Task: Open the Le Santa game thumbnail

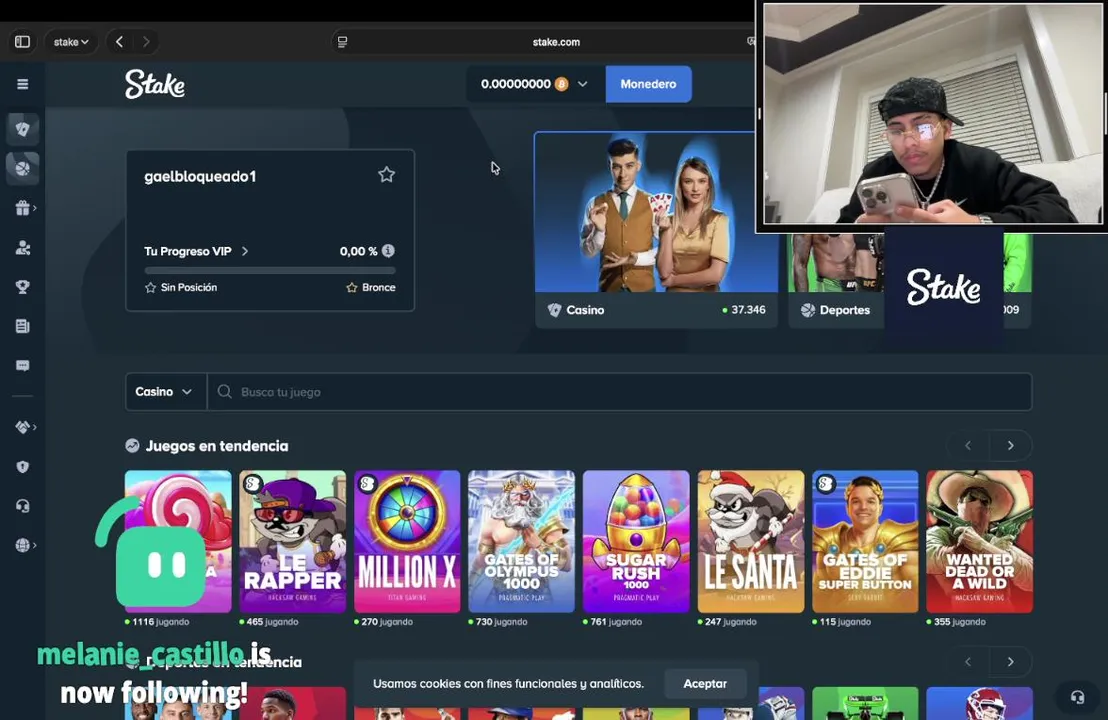Action: 750,541
